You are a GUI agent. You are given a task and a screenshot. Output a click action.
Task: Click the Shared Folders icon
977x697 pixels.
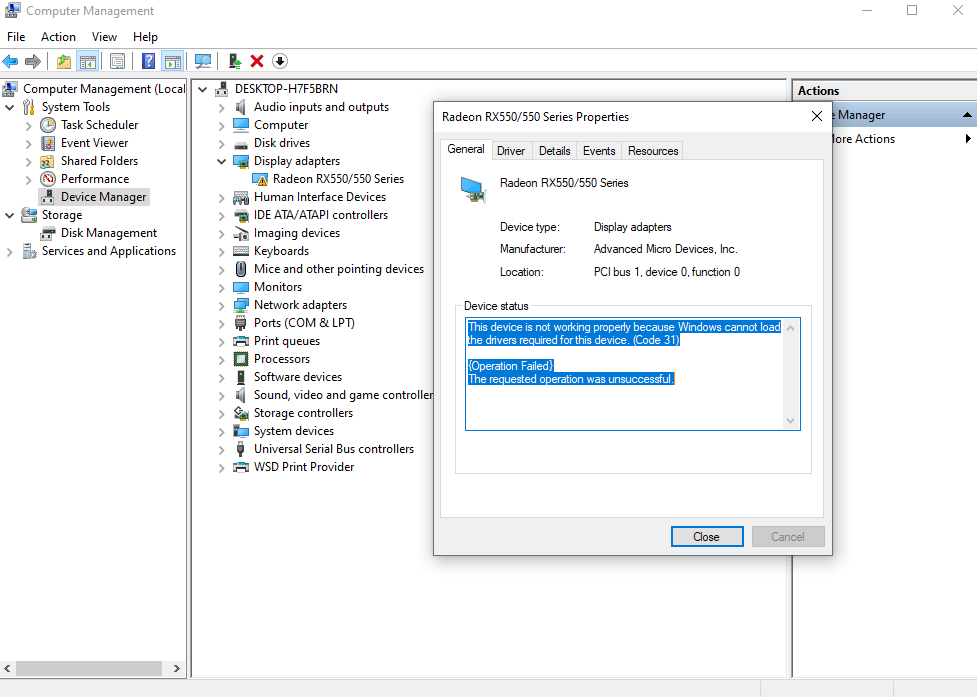click(x=47, y=161)
